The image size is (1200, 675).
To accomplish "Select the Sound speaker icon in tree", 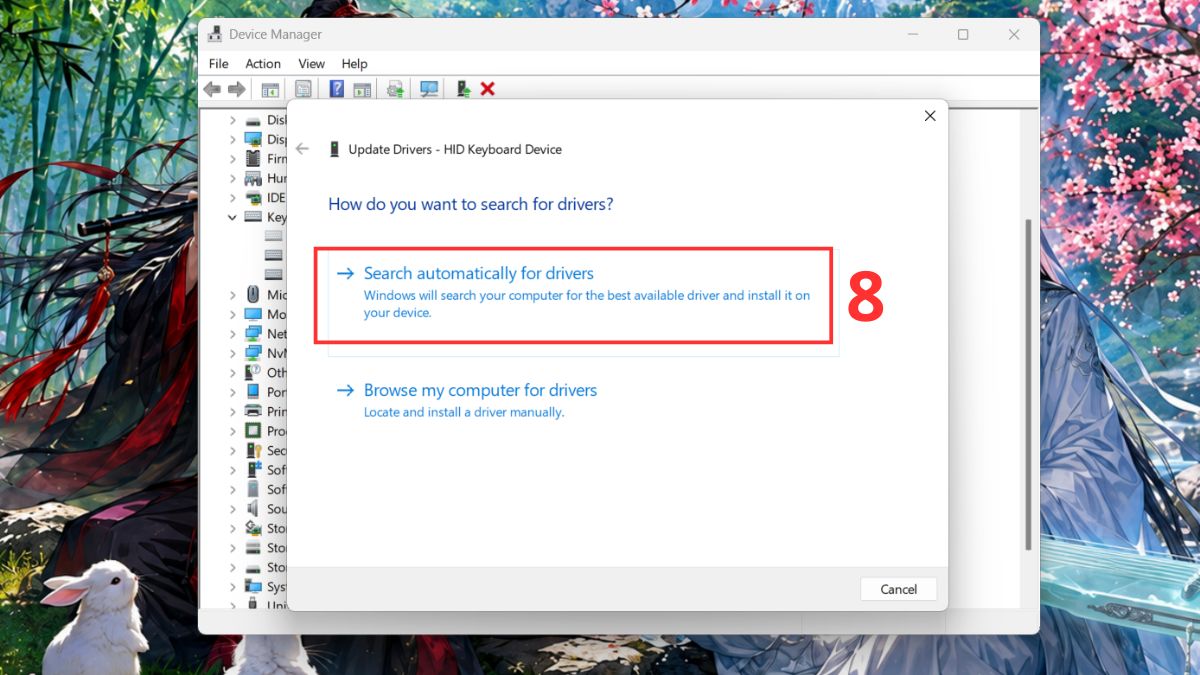I will coord(253,509).
